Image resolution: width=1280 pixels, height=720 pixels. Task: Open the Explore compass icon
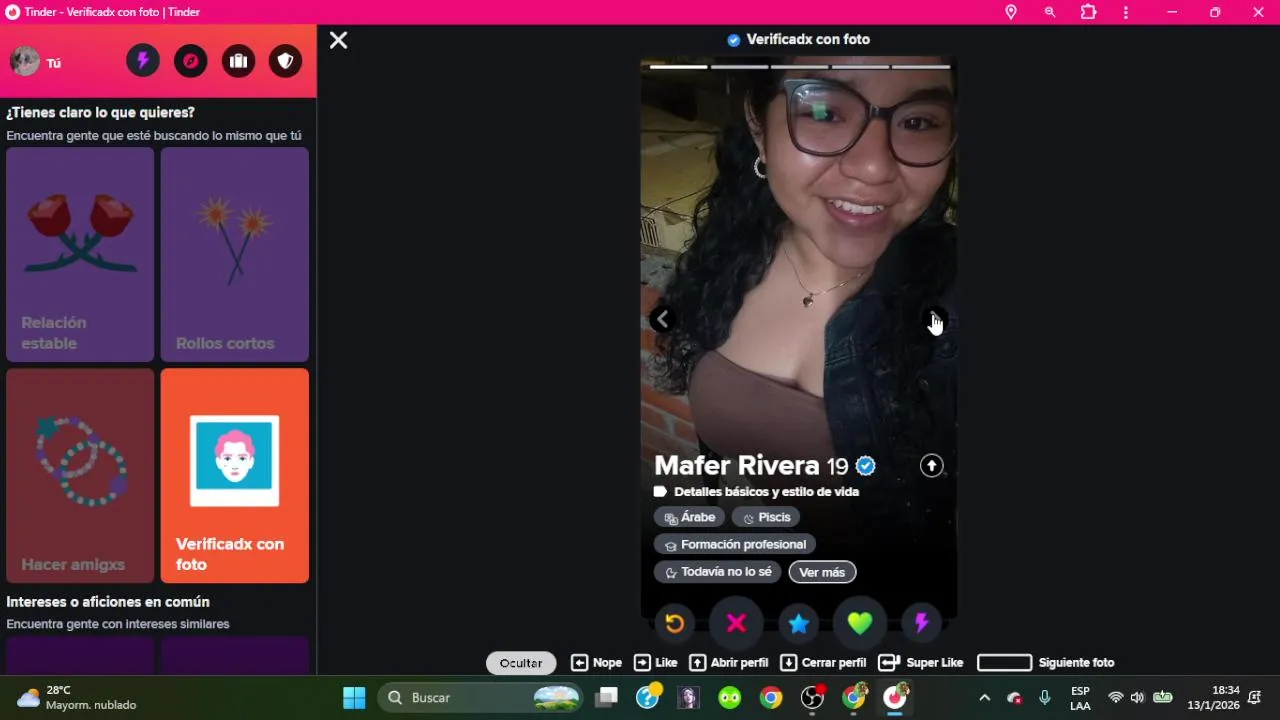191,61
